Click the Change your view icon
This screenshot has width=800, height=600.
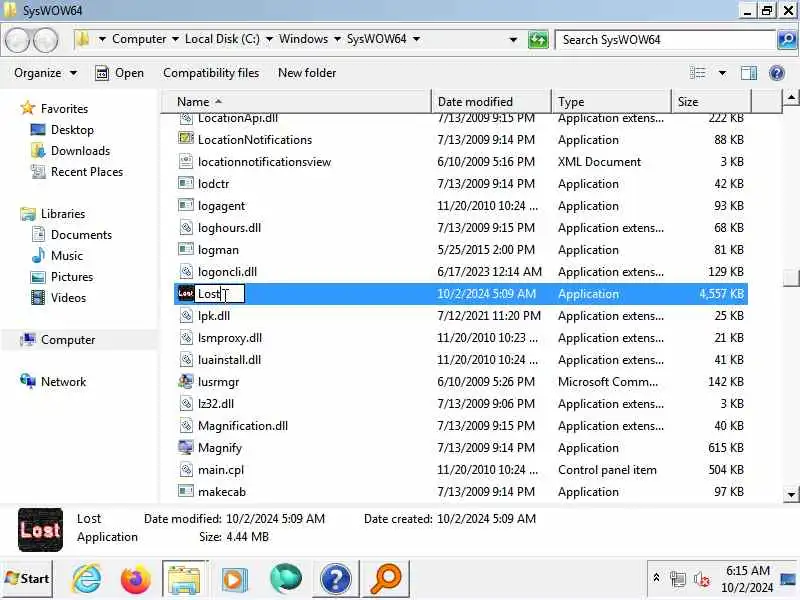(697, 73)
